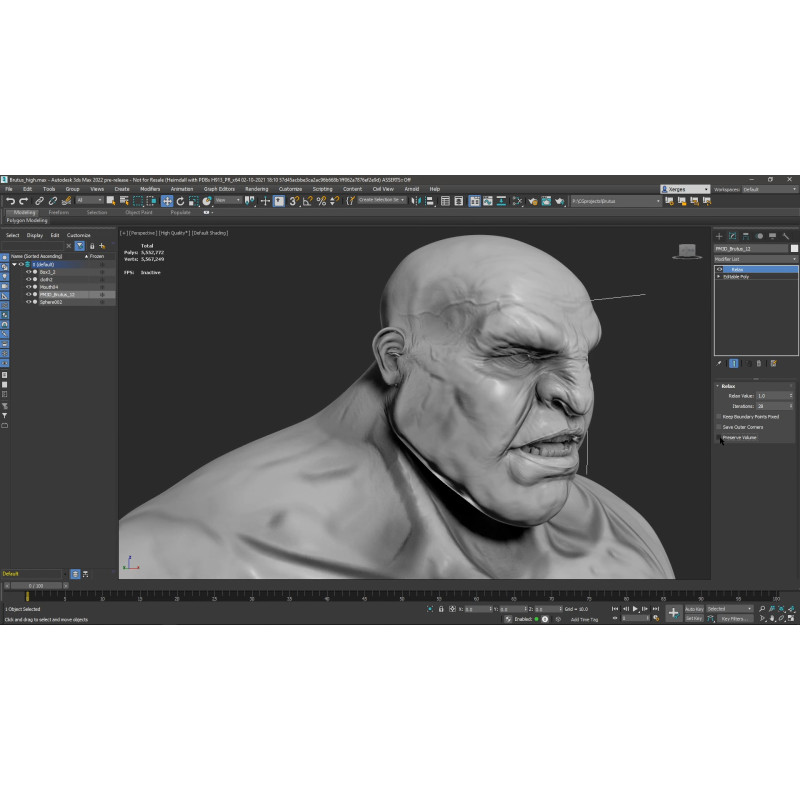Expand the Editable Poly modifier entry
Viewport: 800px width, 800px height.
(x=719, y=276)
